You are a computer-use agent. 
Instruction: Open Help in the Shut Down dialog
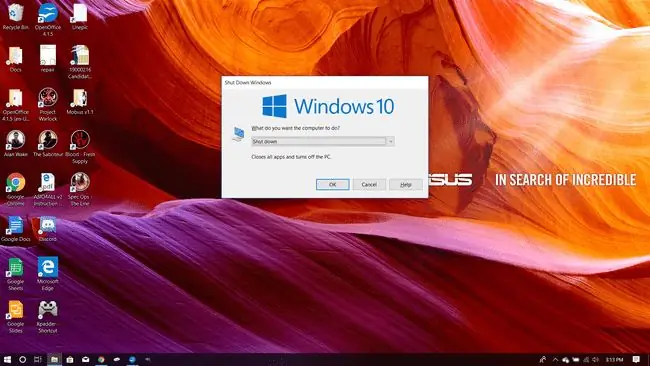pos(405,184)
